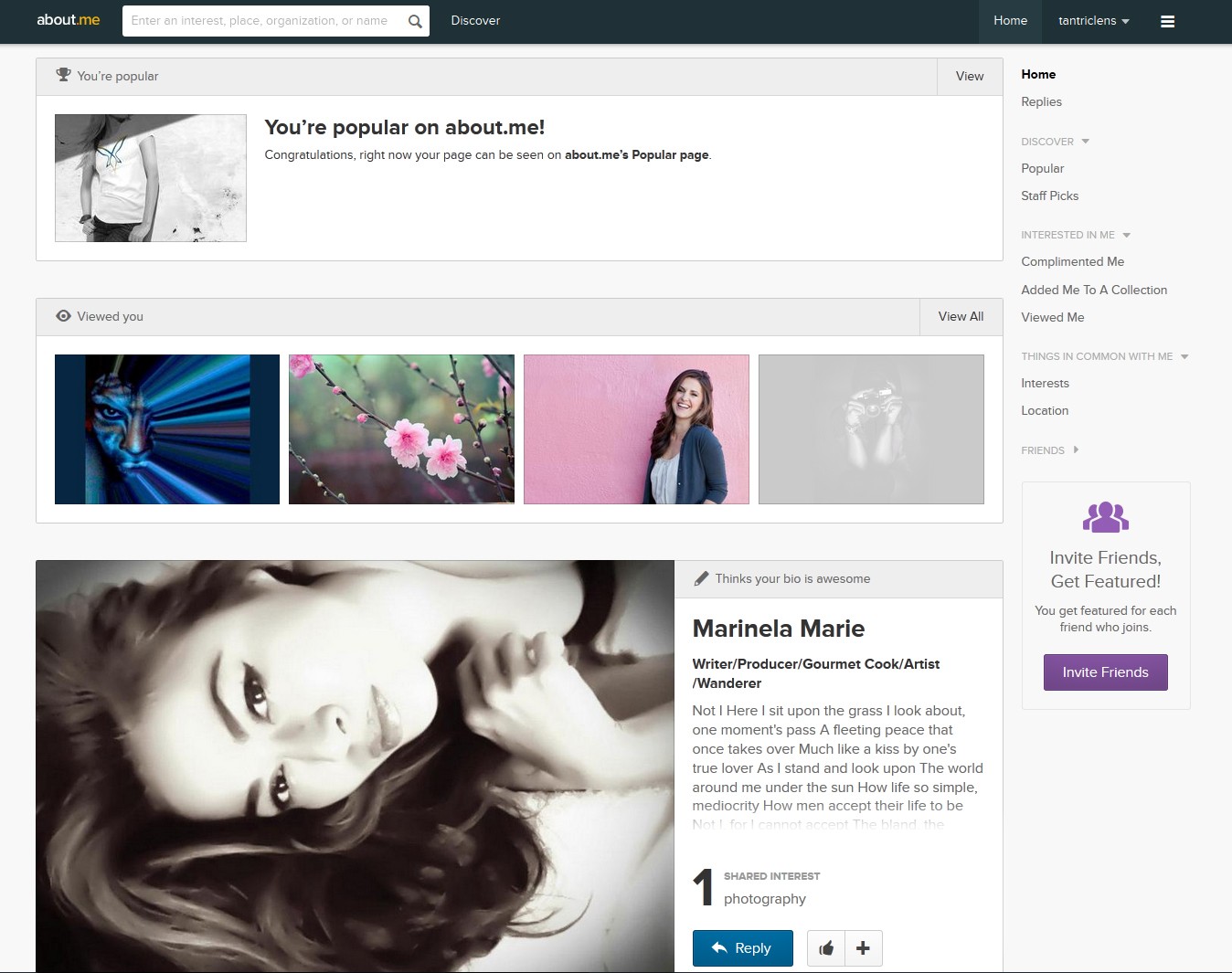Screen dimensions: 1232x973
Task: Click the plus add-to-collection icon
Action: click(863, 948)
